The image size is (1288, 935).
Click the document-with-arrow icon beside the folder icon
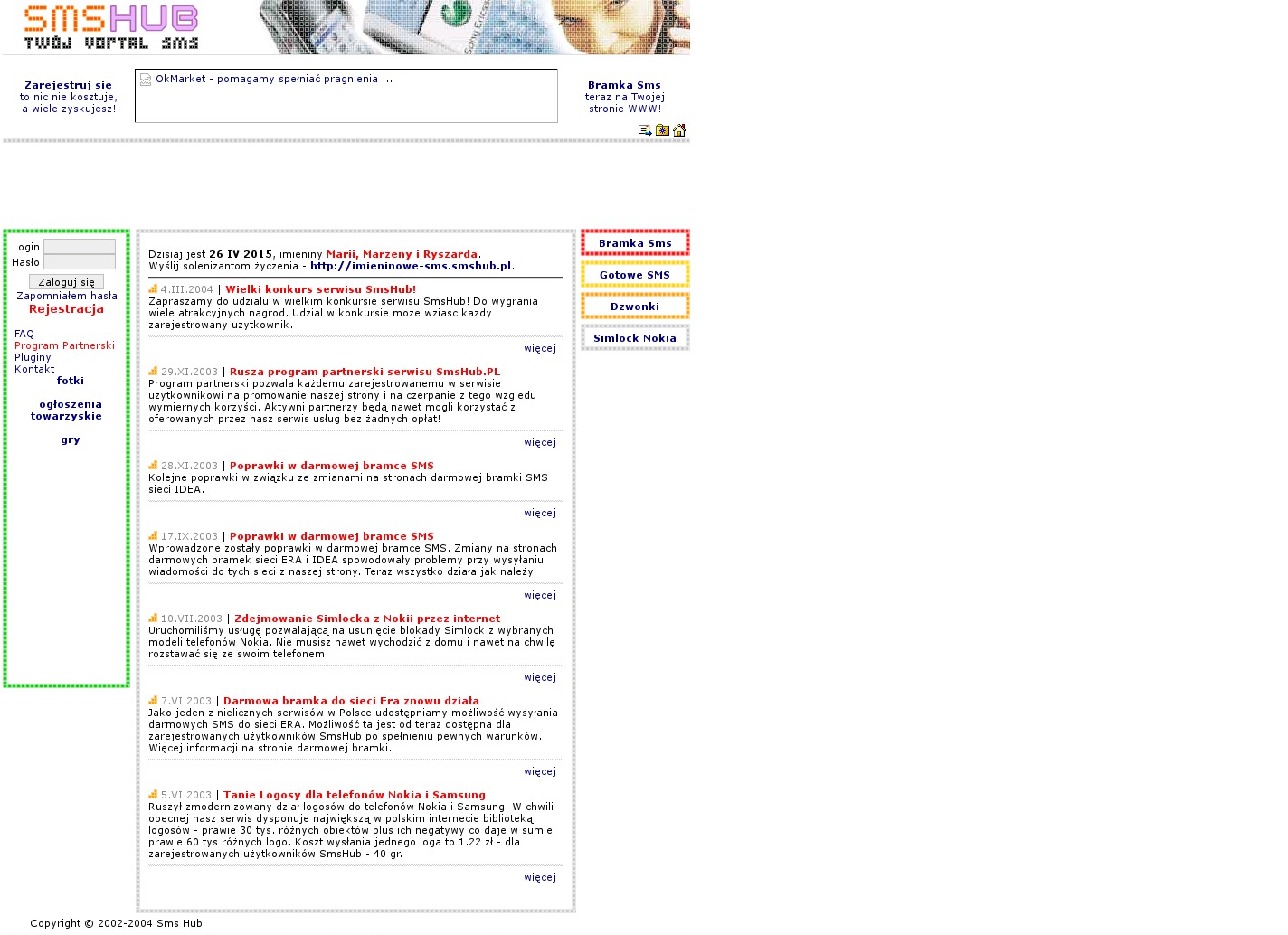pyautogui.click(x=645, y=130)
